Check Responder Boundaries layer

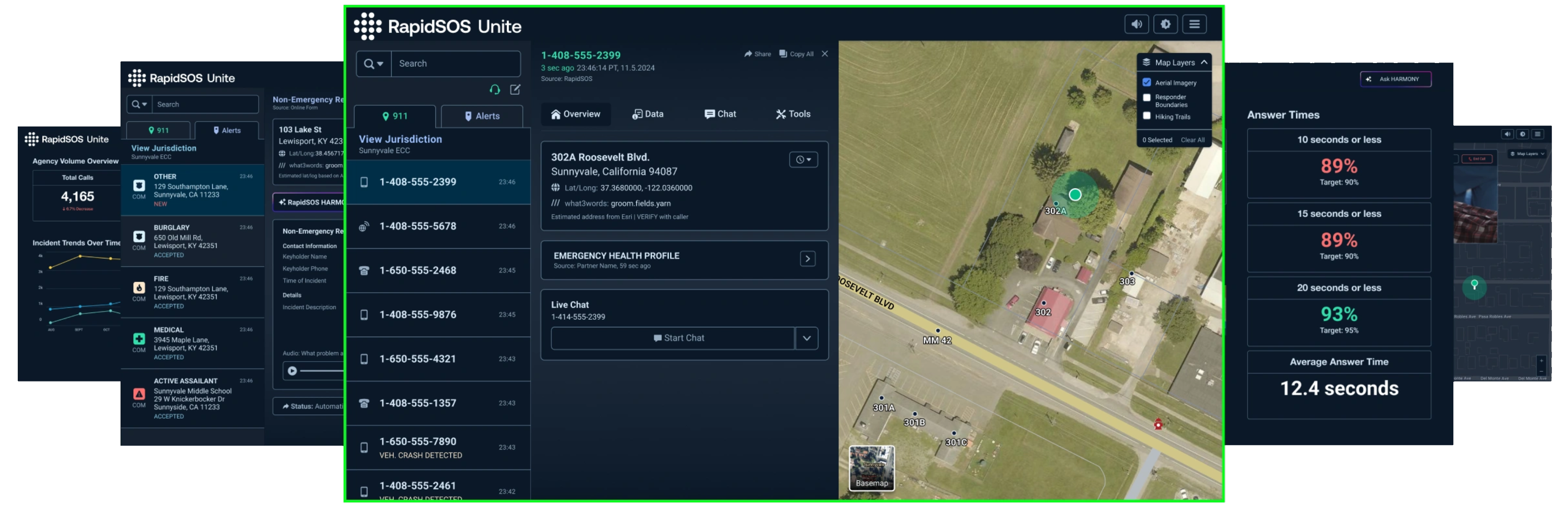pyautogui.click(x=1146, y=97)
